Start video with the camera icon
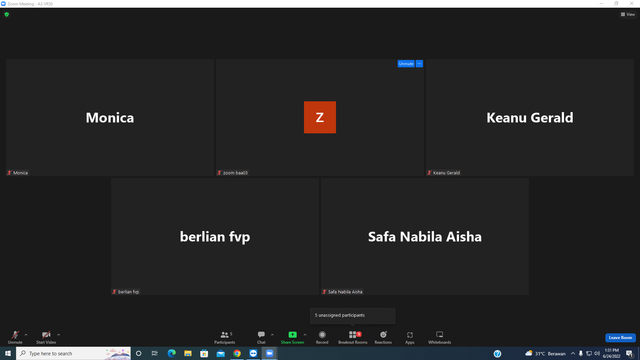 click(46, 335)
